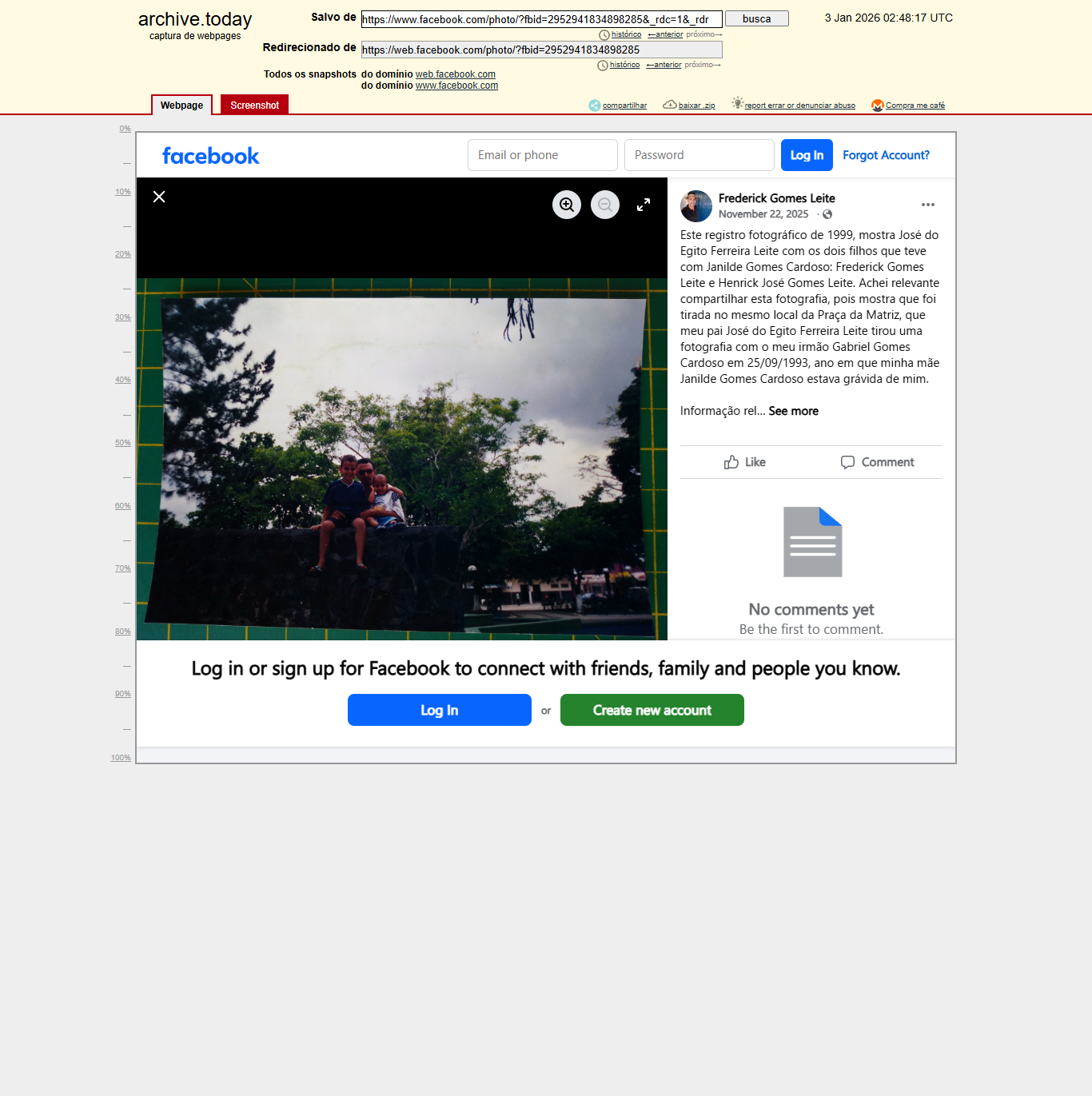Click the speech bubble Comment icon
Viewport: 1092px width, 1096px height.
pos(848,462)
